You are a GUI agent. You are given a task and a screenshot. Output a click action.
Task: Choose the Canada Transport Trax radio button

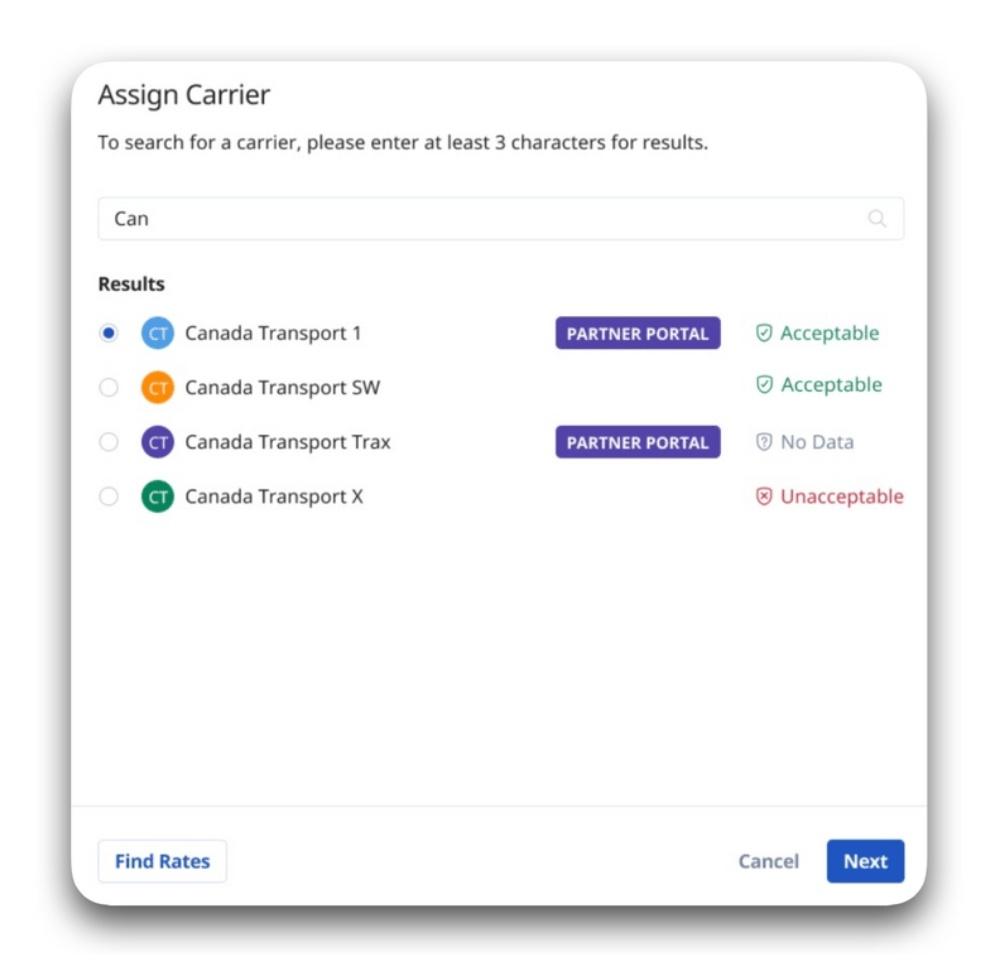(109, 442)
